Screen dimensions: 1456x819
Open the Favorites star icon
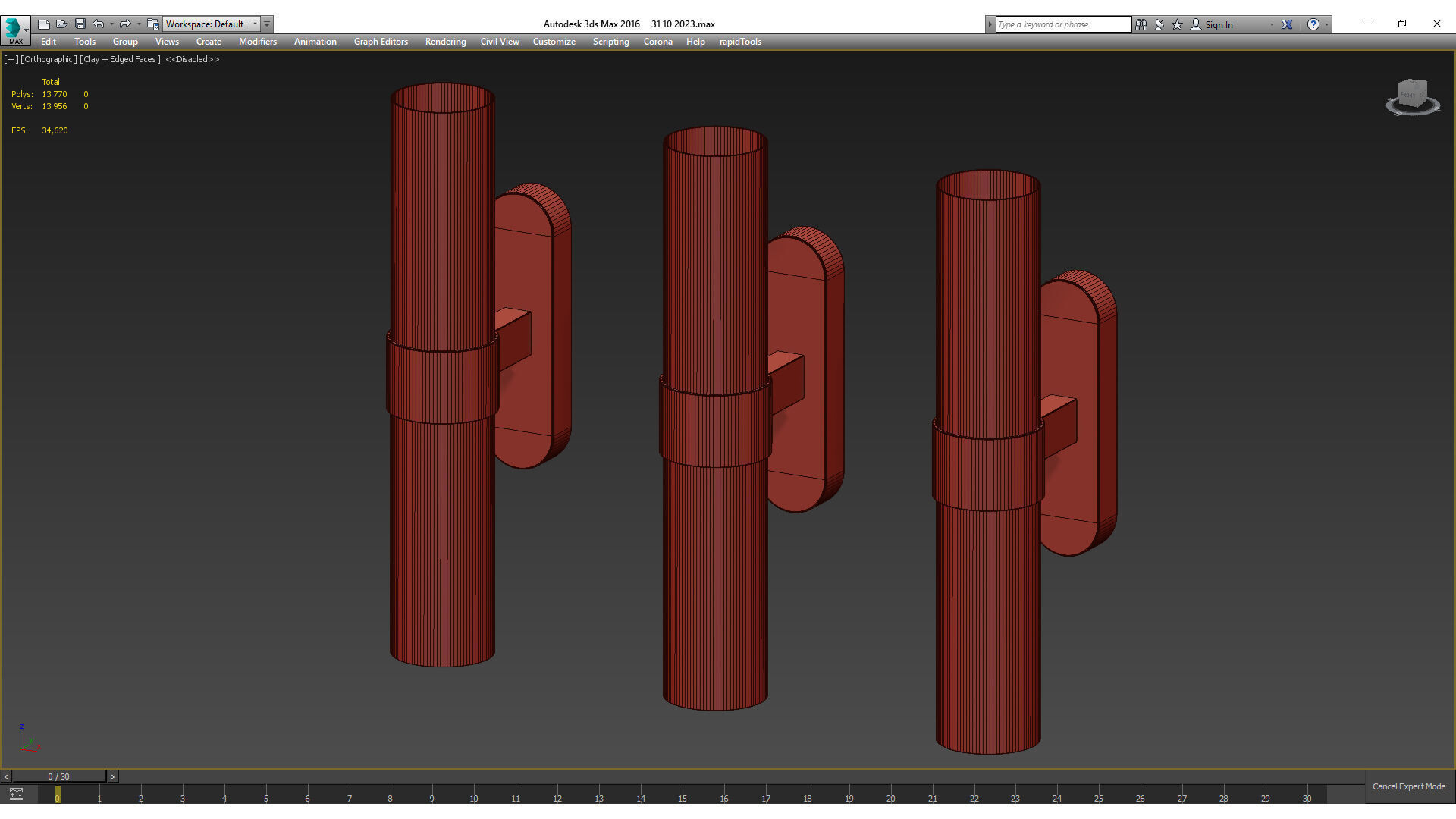(x=1177, y=24)
